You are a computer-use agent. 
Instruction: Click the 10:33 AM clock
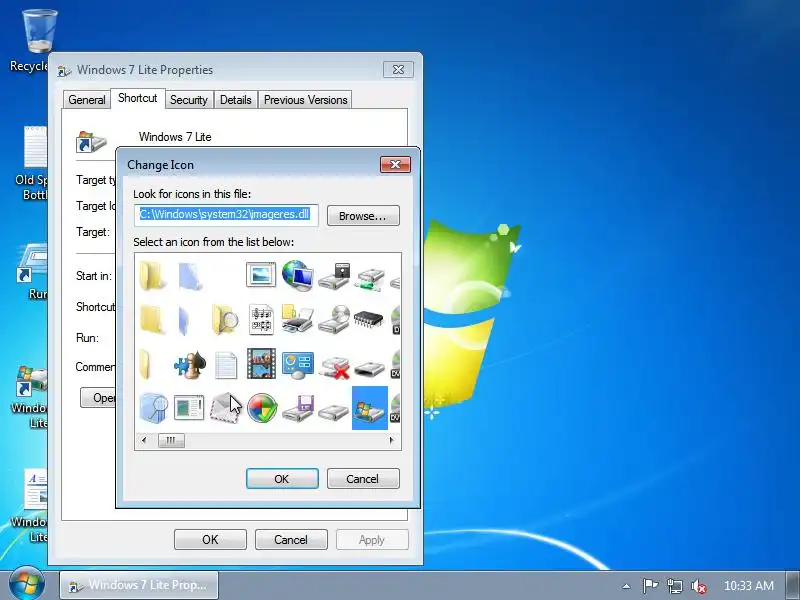[x=748, y=586]
